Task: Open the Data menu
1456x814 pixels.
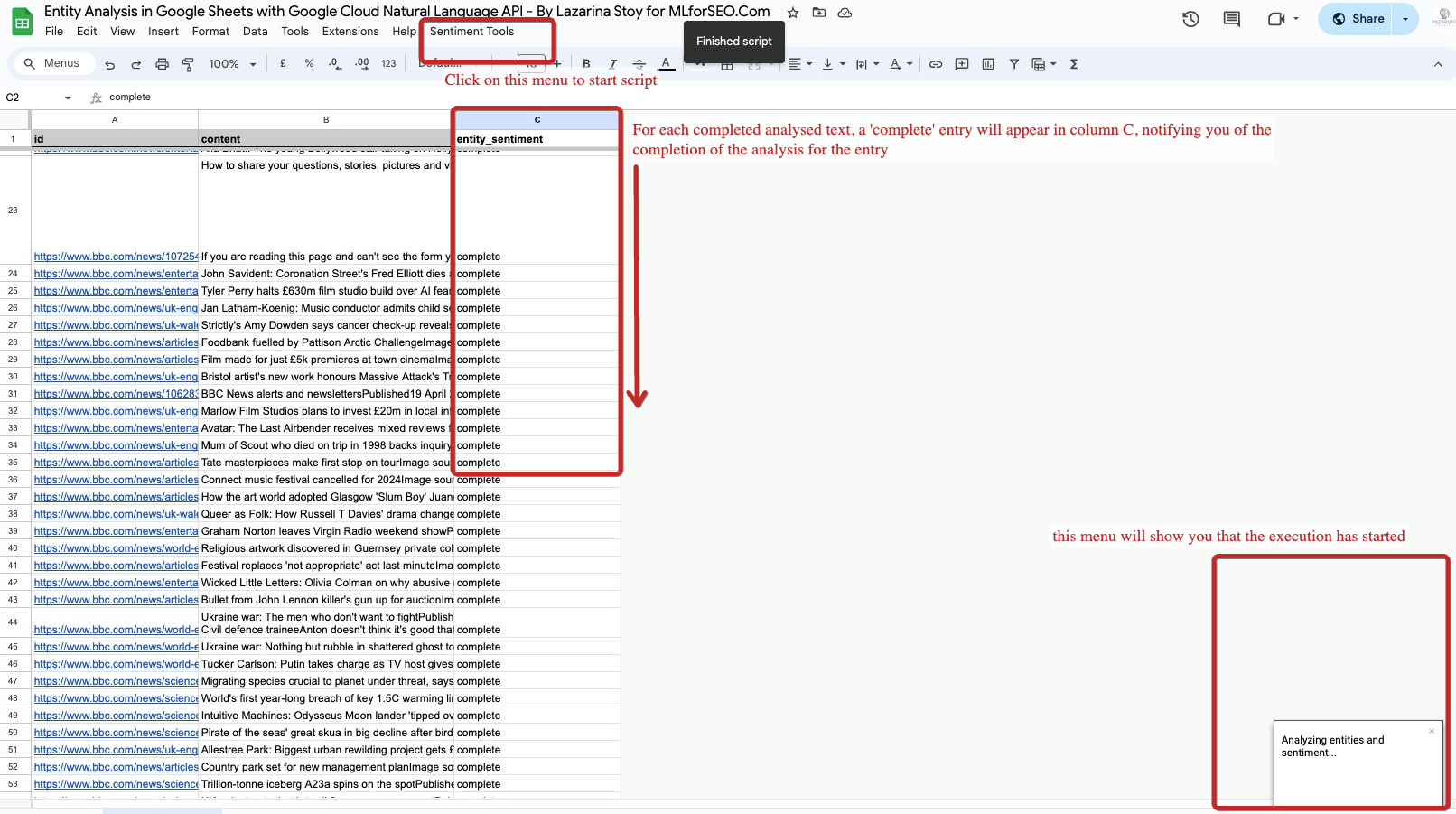Action: point(256,32)
